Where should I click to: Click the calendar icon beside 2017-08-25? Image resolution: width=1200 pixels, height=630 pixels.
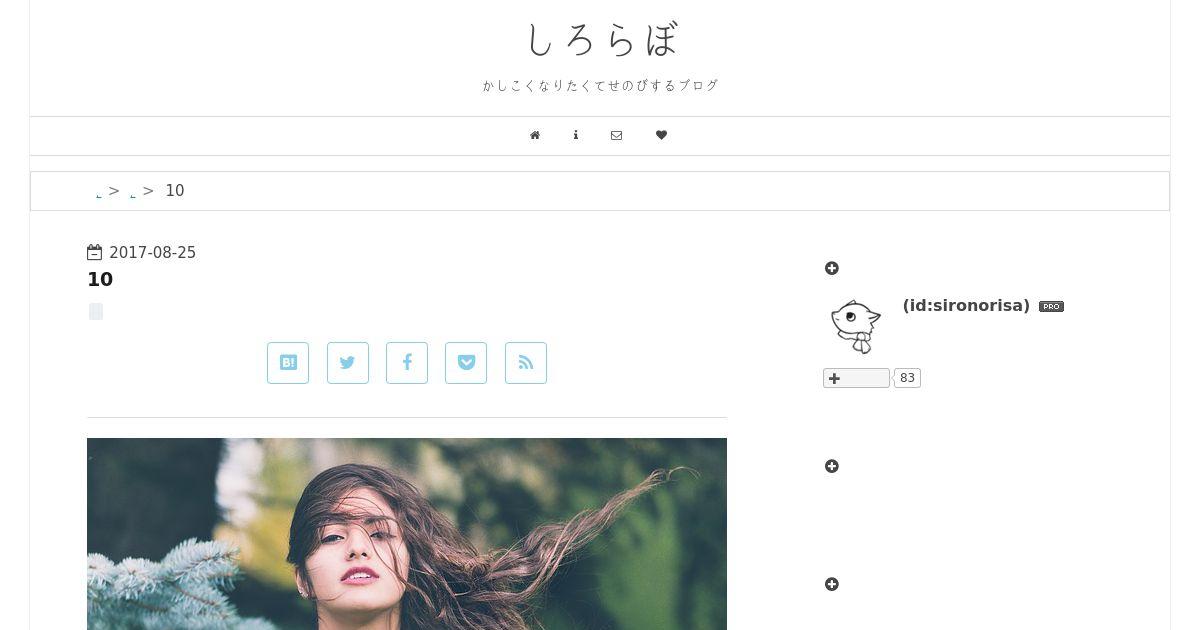[x=95, y=253]
